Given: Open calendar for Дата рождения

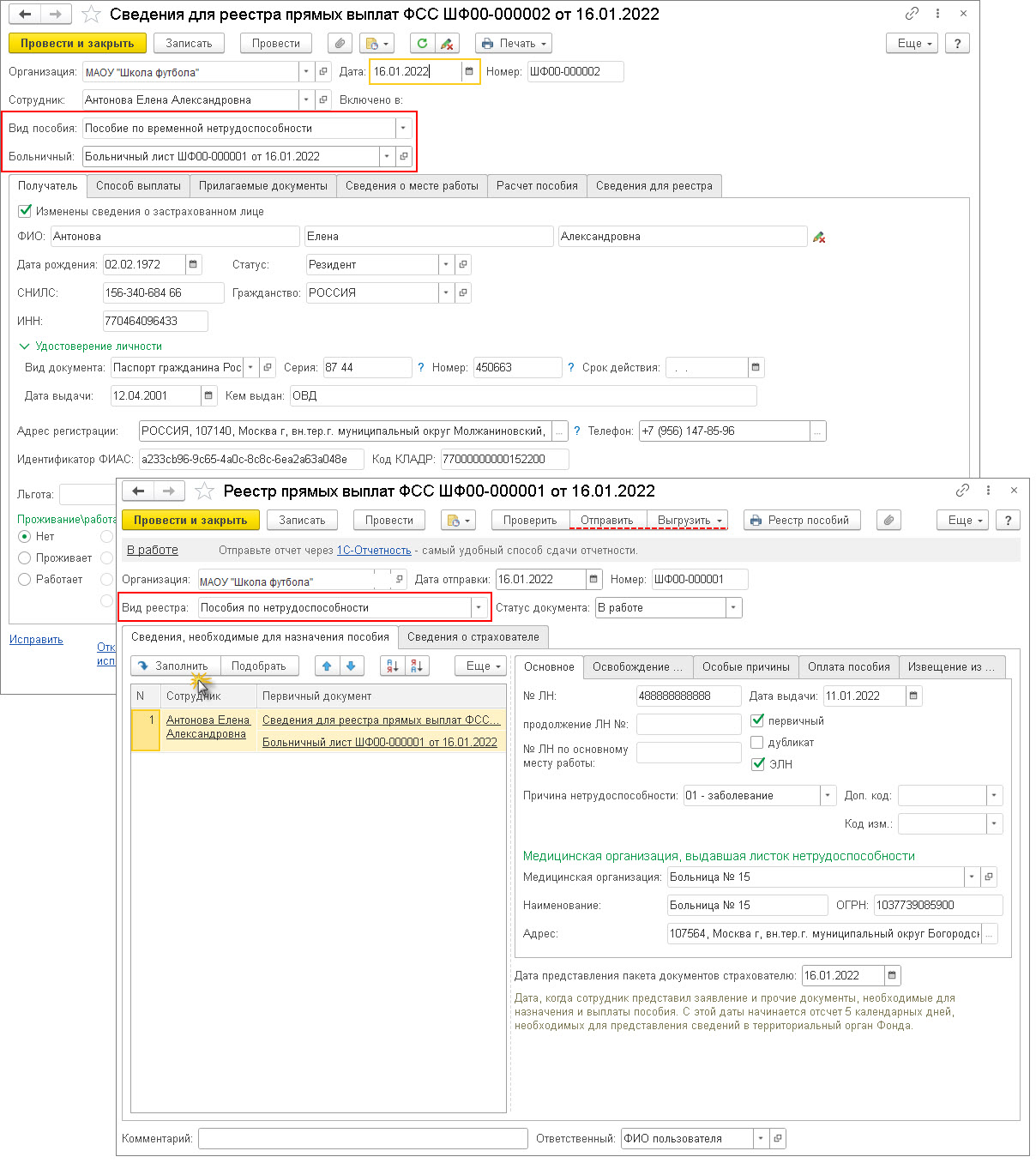Looking at the screenshot, I should (x=193, y=264).
